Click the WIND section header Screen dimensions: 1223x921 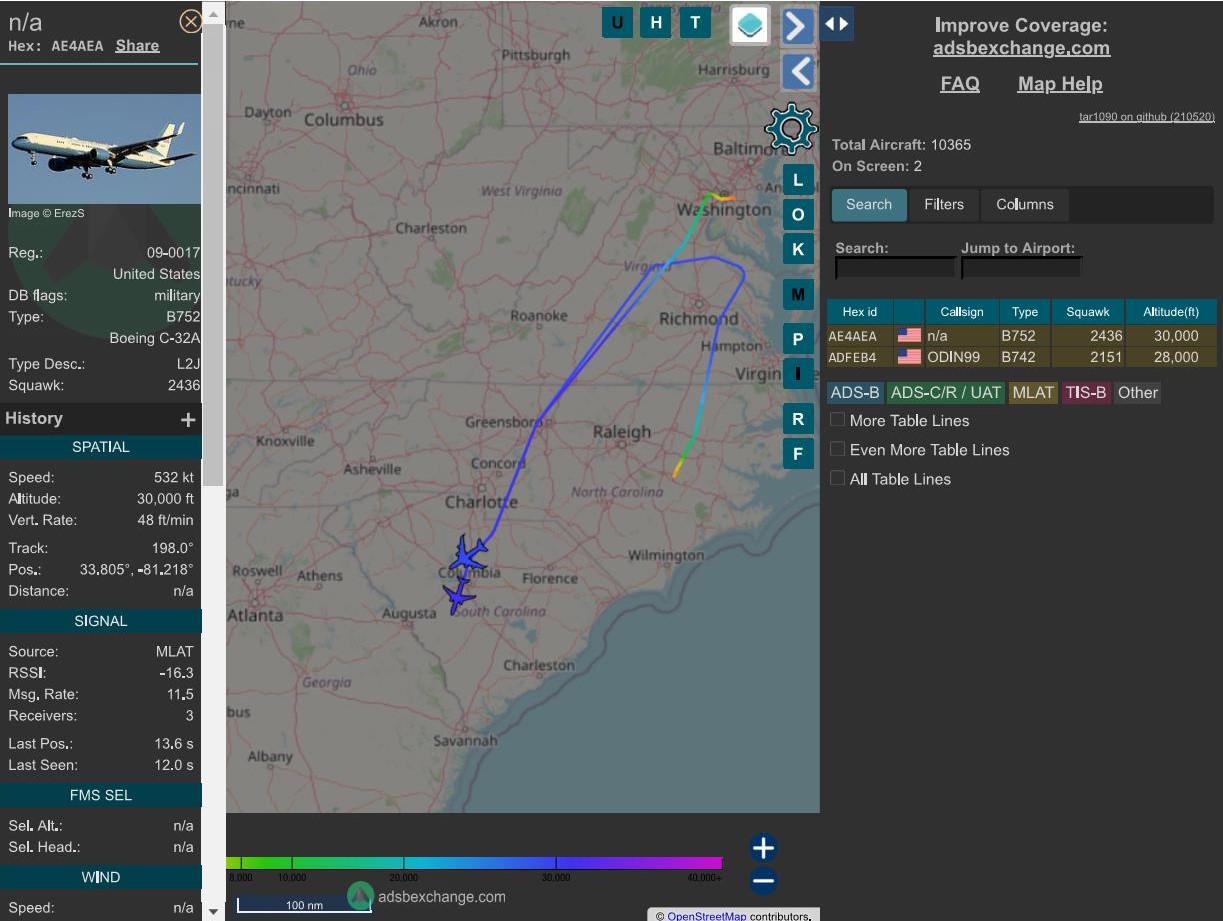tap(101, 877)
